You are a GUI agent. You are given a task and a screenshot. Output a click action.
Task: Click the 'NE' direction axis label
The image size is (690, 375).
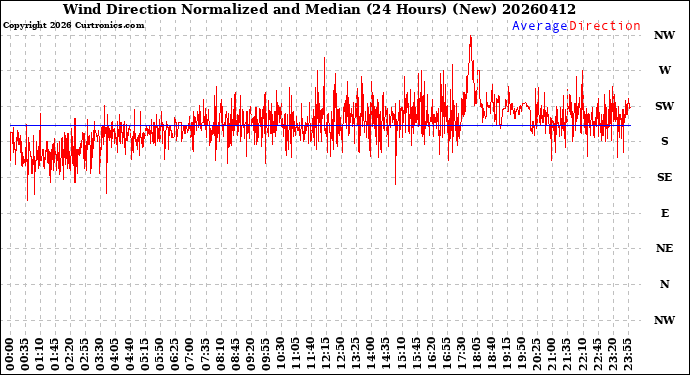coord(664,249)
